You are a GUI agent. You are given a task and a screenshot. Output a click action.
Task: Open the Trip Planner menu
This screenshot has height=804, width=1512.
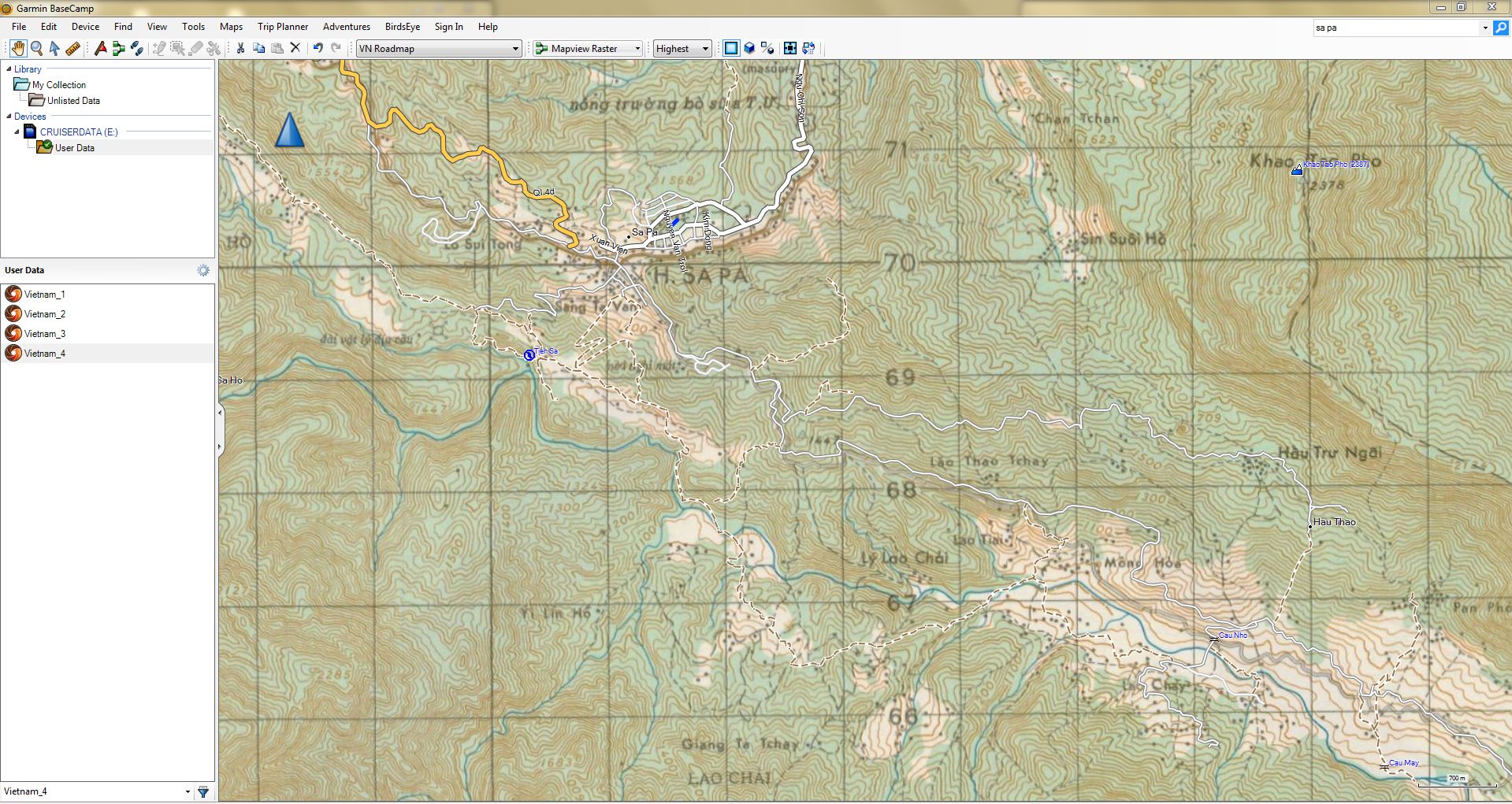pos(283,27)
